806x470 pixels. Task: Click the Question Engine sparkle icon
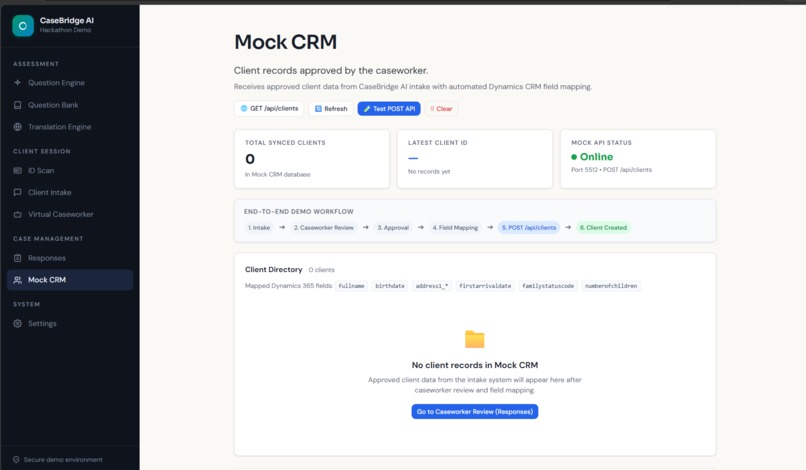pyautogui.click(x=17, y=83)
